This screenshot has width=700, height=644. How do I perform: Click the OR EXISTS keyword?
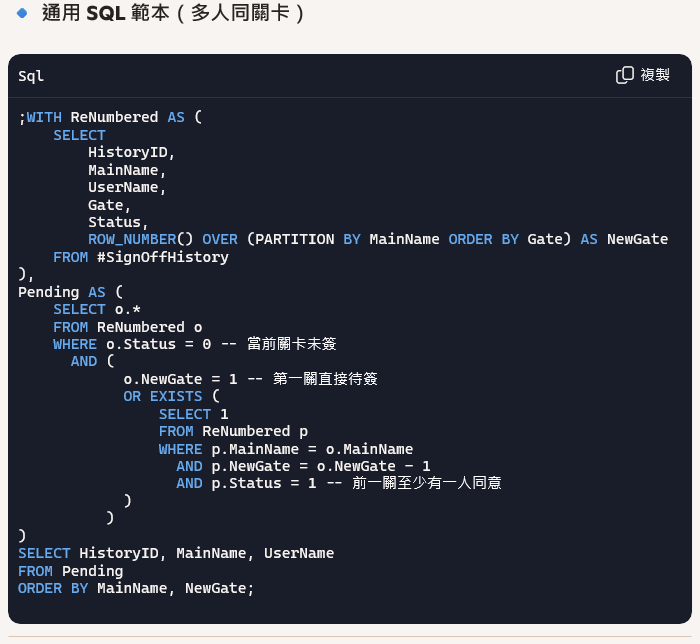162,396
